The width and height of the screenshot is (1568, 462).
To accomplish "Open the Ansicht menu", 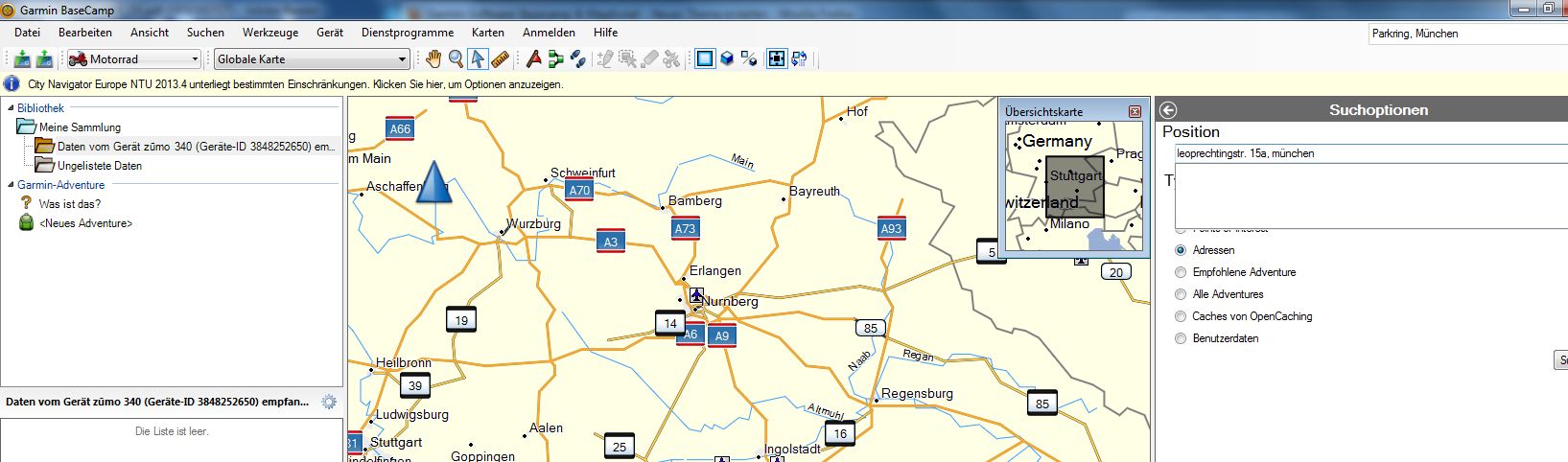I will coord(150,33).
